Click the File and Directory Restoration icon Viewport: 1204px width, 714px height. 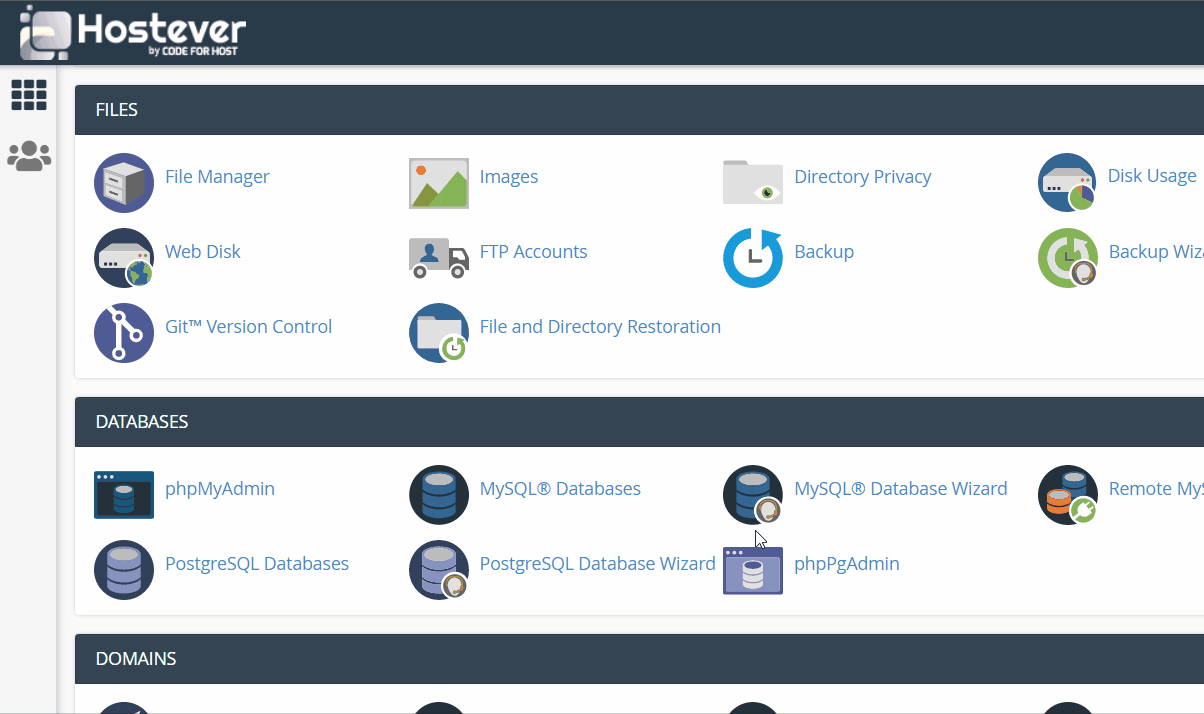pyautogui.click(x=439, y=333)
